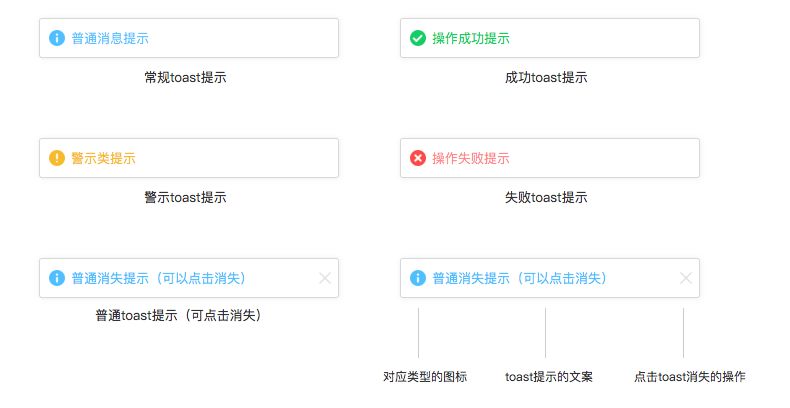Dismiss the left 普通消失提示 toast with X

click(x=325, y=278)
